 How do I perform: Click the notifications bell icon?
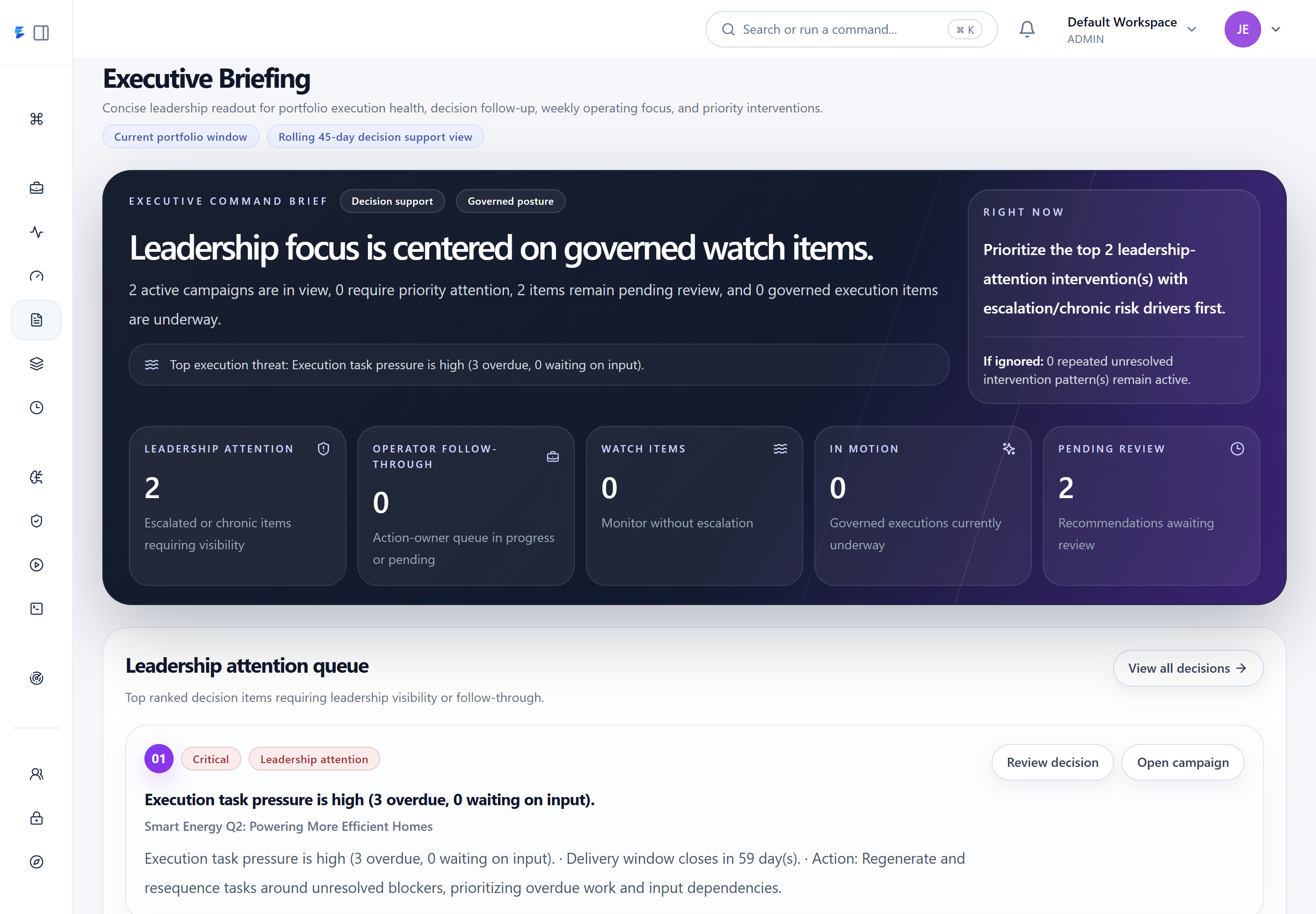coord(1027,29)
